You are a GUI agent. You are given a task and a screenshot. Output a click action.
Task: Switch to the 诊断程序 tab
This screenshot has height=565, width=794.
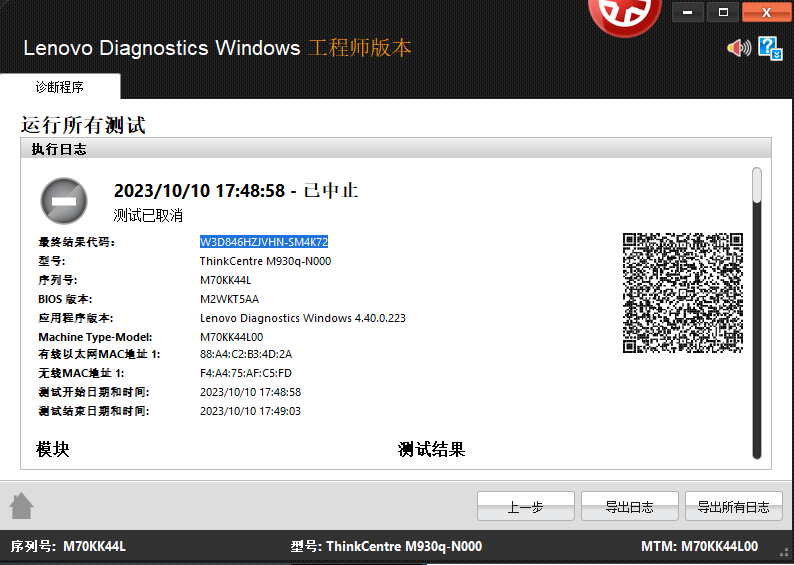click(x=60, y=87)
